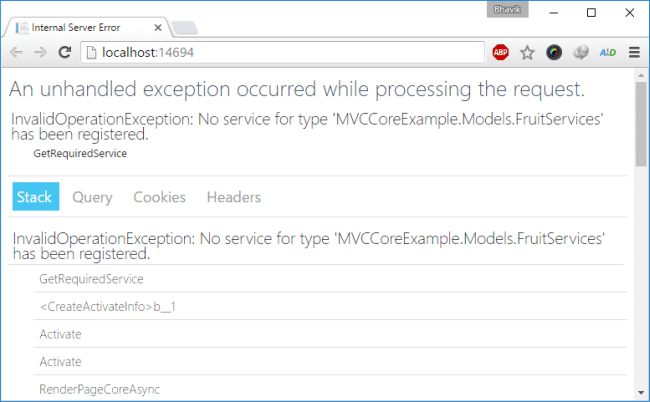Click the grey extension icon

(x=580, y=52)
